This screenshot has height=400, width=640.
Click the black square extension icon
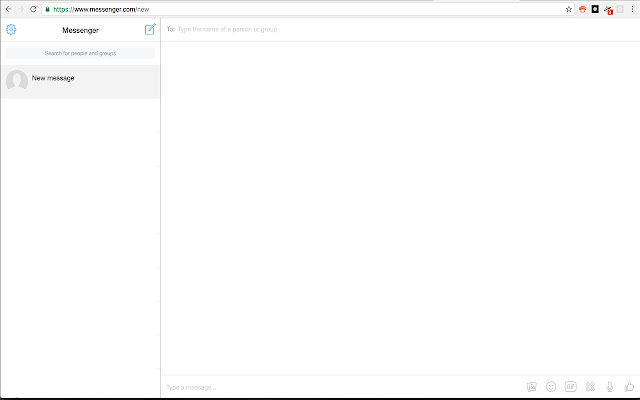[595, 9]
